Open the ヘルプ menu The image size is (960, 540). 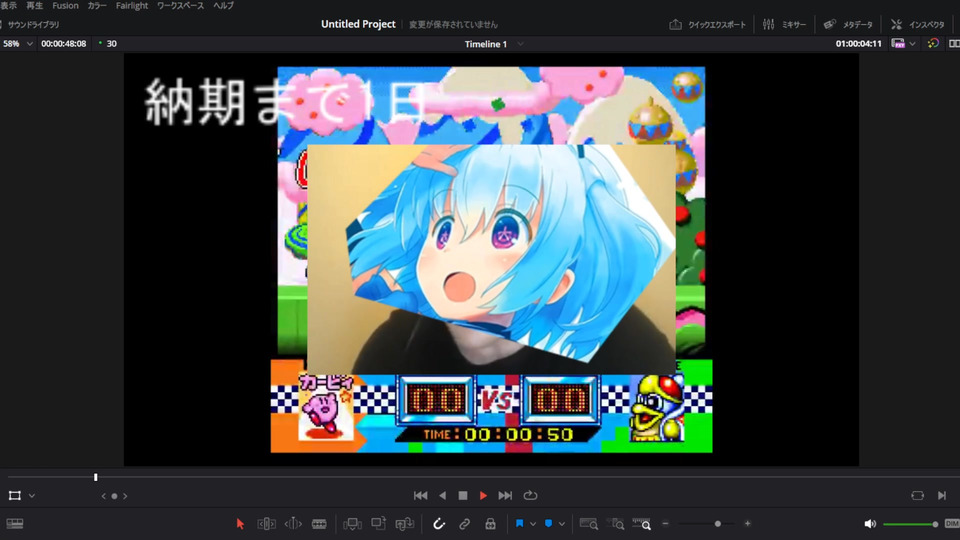tap(223, 6)
